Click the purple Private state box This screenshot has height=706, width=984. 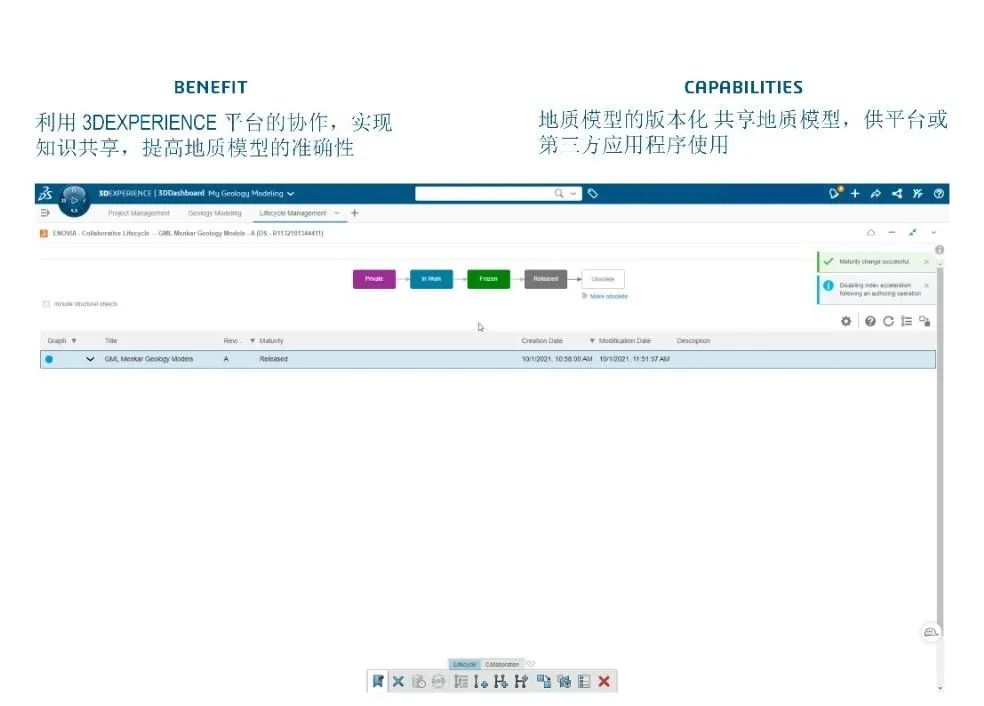click(x=374, y=279)
